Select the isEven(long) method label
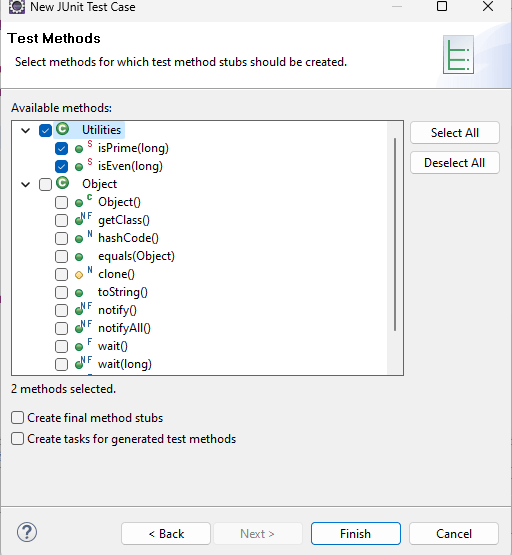512x555 pixels. point(130,166)
